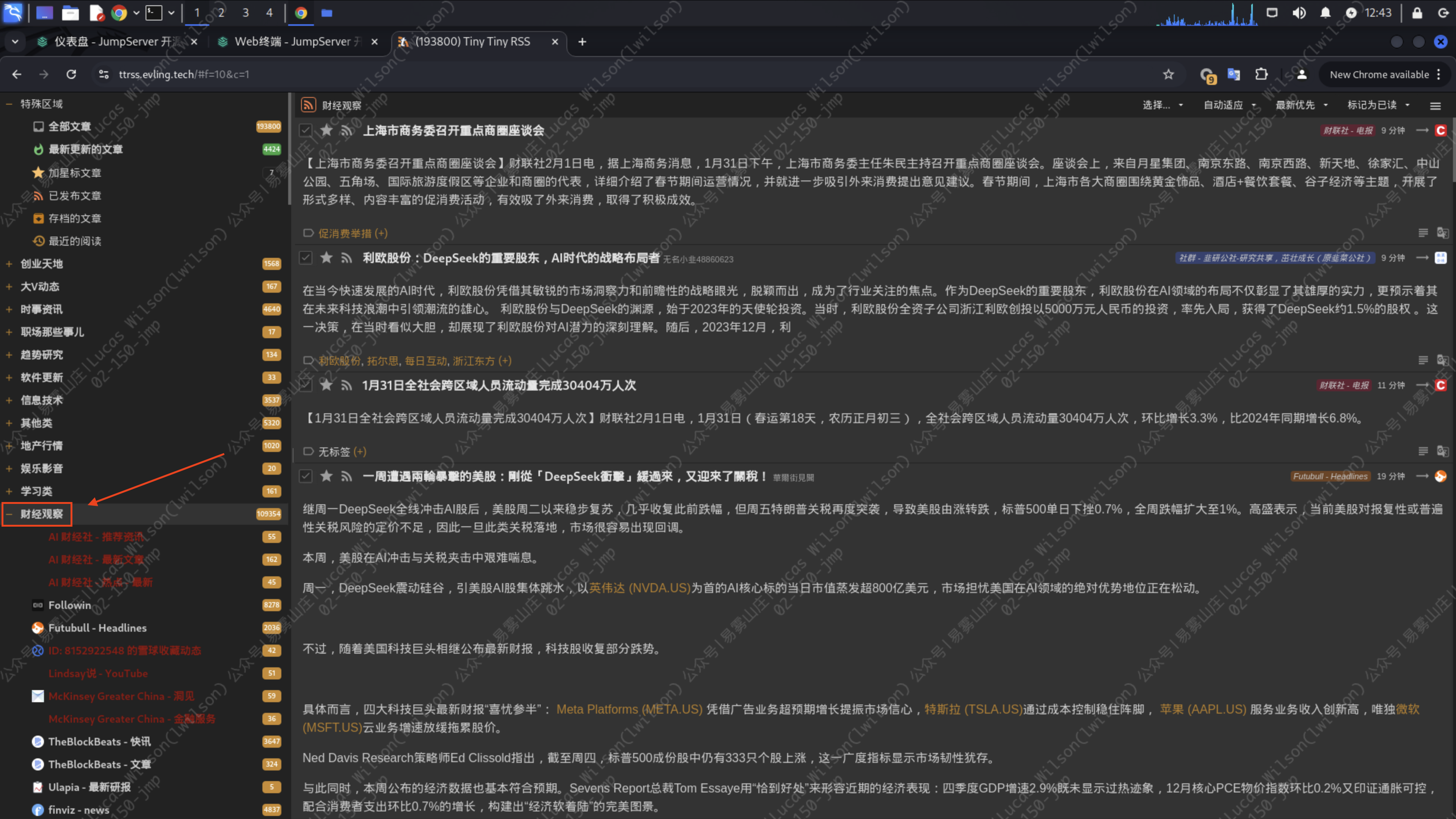1456x819 pixels.
Task: Expand the 时事资讯 category
Action: (9, 309)
